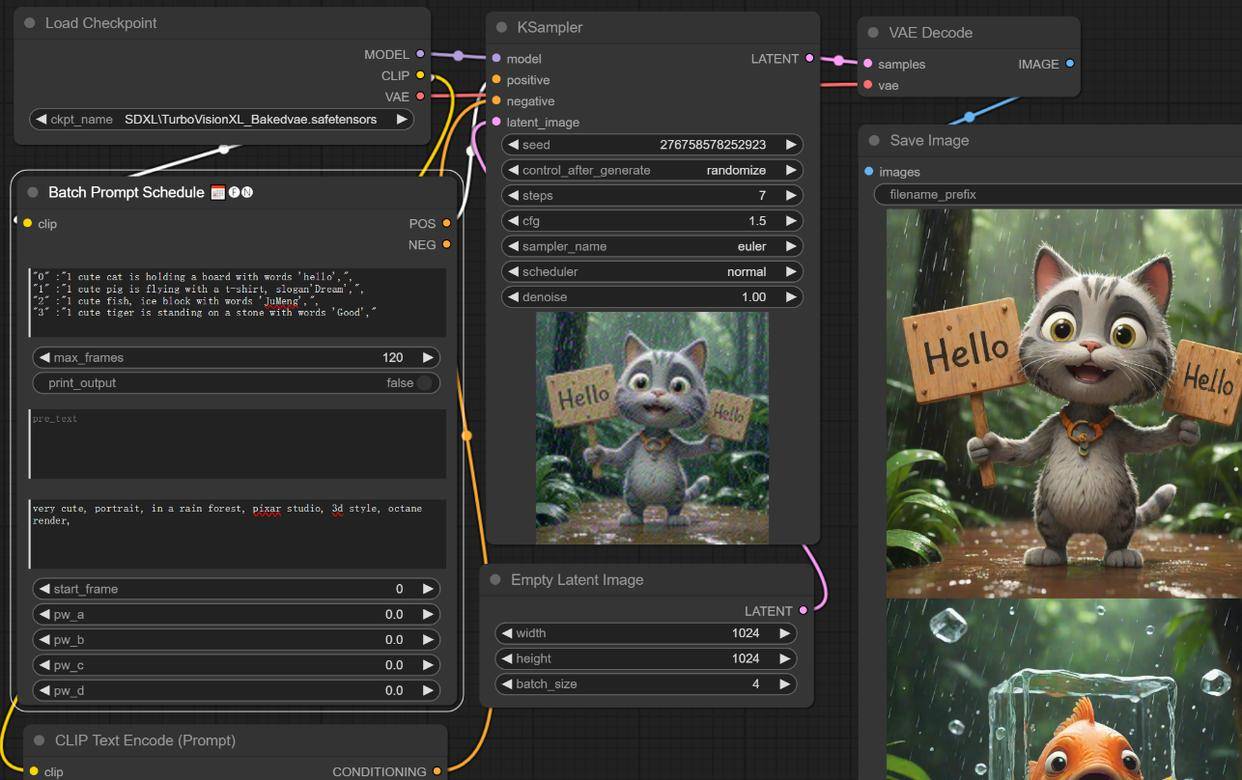
Task: Click the POS output socket
Action: pyautogui.click(x=446, y=224)
